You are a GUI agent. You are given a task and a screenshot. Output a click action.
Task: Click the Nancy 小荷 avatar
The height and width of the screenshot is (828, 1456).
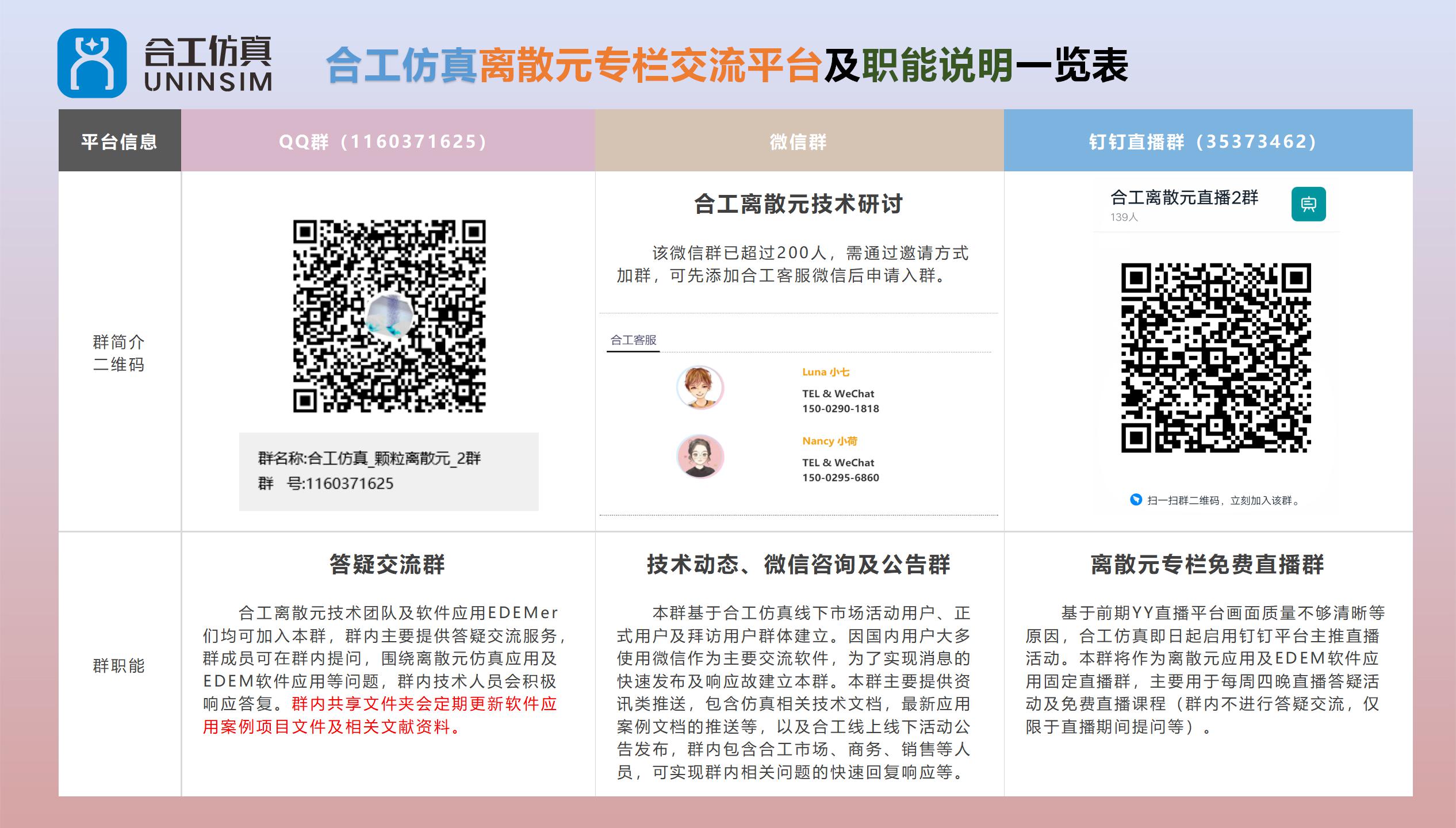(700, 457)
